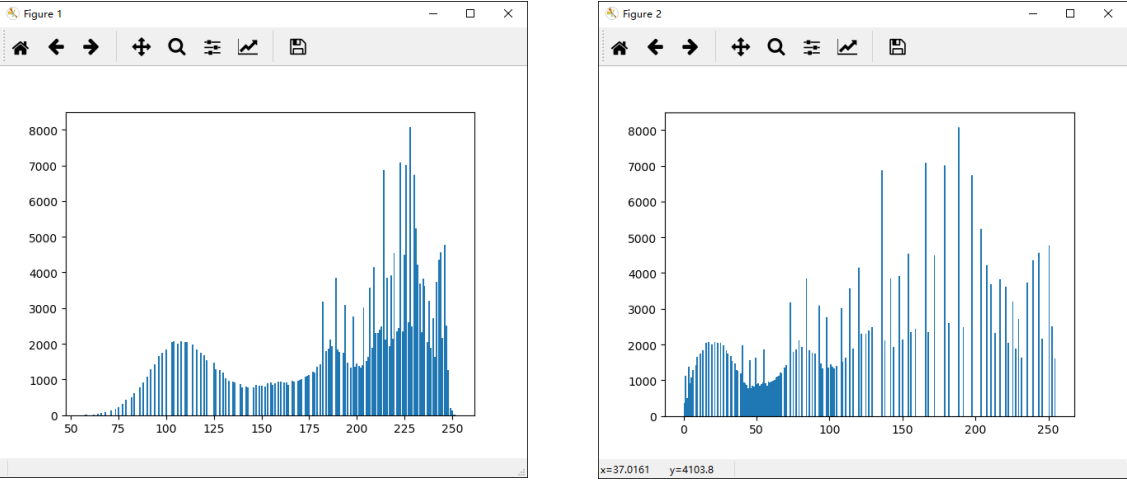Activate Zoom-to-rectangle tool in Figure 2
This screenshot has height=480, width=1127.
click(x=776, y=47)
